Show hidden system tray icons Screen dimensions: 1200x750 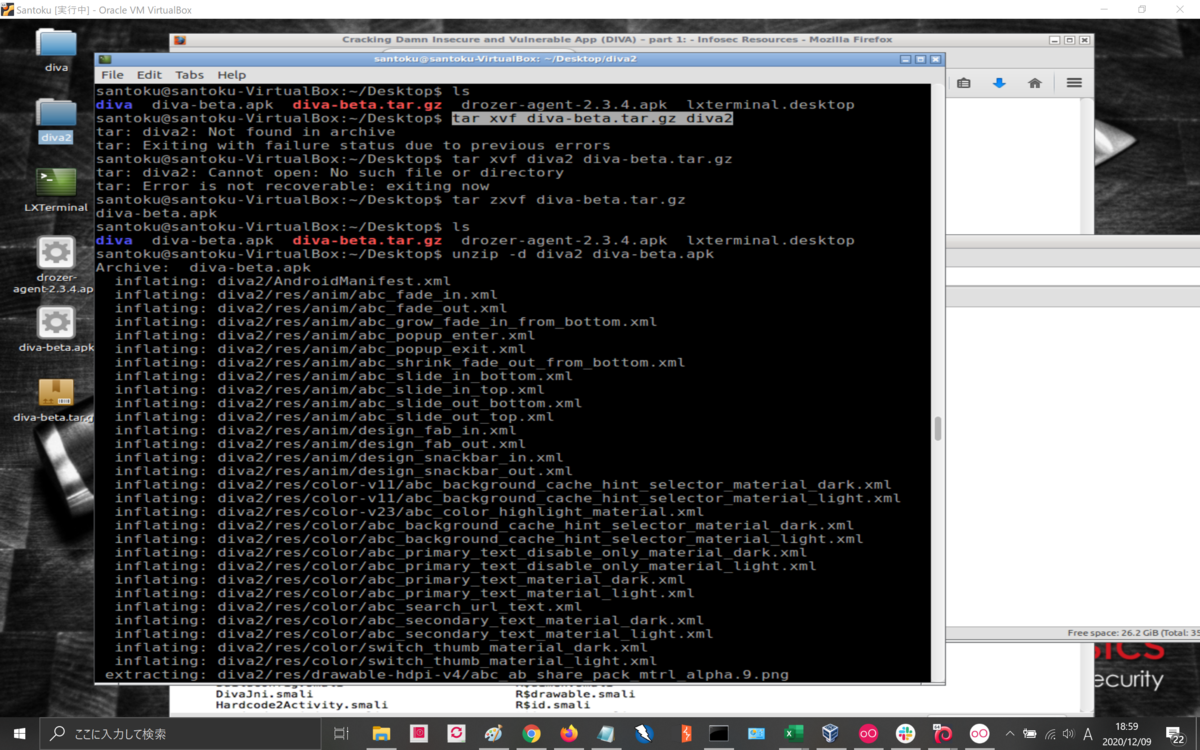1010,733
